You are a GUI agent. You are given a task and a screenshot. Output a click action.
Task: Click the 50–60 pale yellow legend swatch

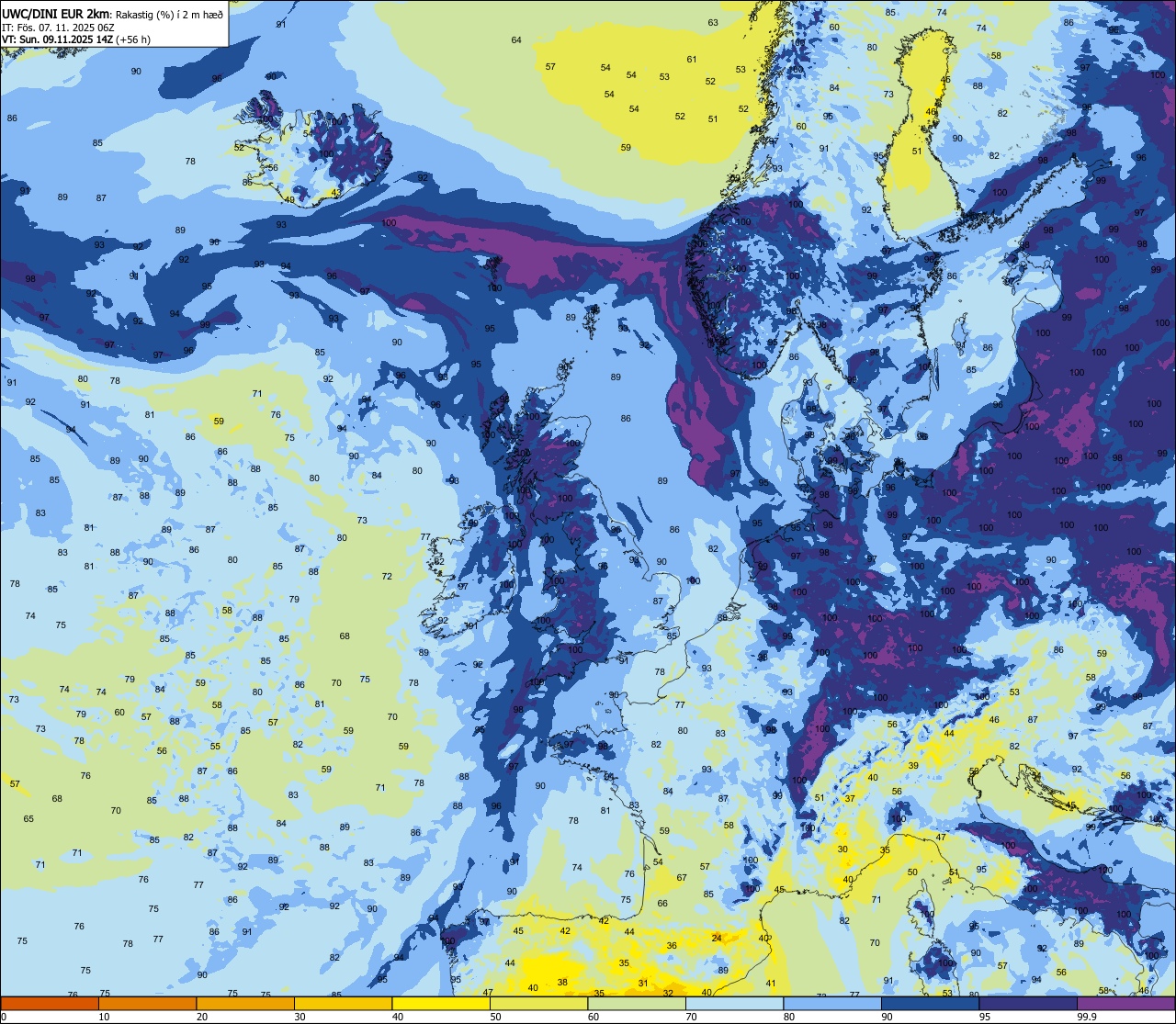pos(538,1003)
